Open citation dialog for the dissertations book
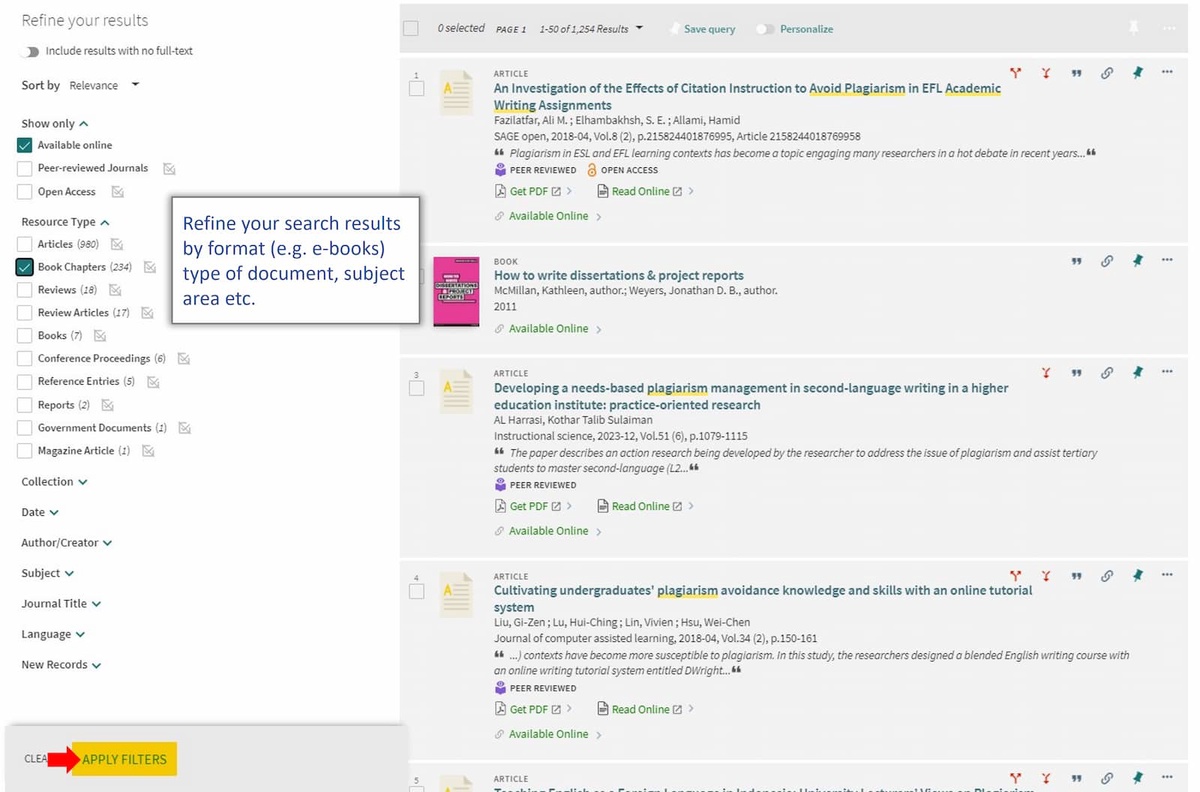Screen dimensions: 1200x792 pos(1077,261)
